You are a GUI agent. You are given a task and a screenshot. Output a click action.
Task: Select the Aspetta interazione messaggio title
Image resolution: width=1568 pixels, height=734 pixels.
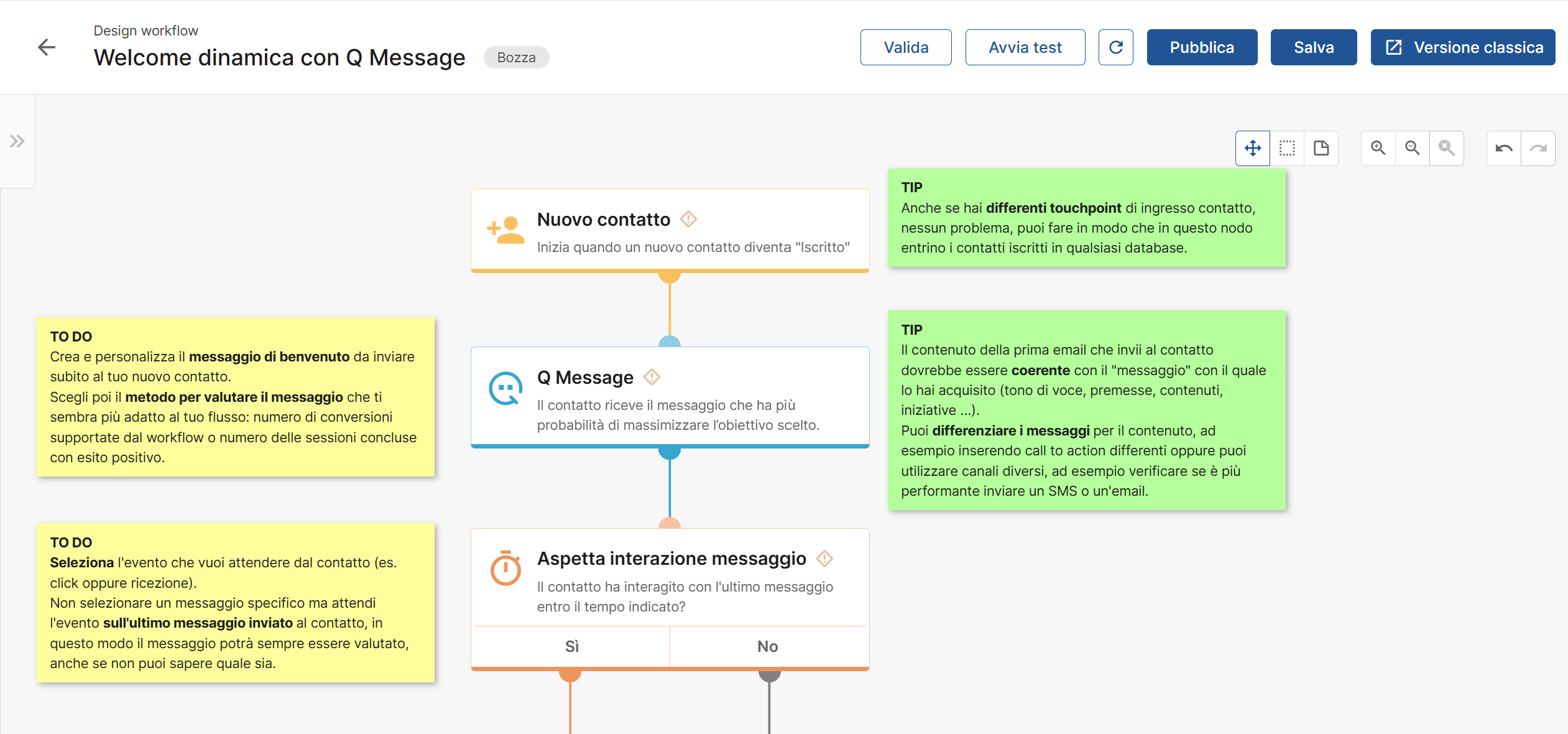(x=671, y=559)
